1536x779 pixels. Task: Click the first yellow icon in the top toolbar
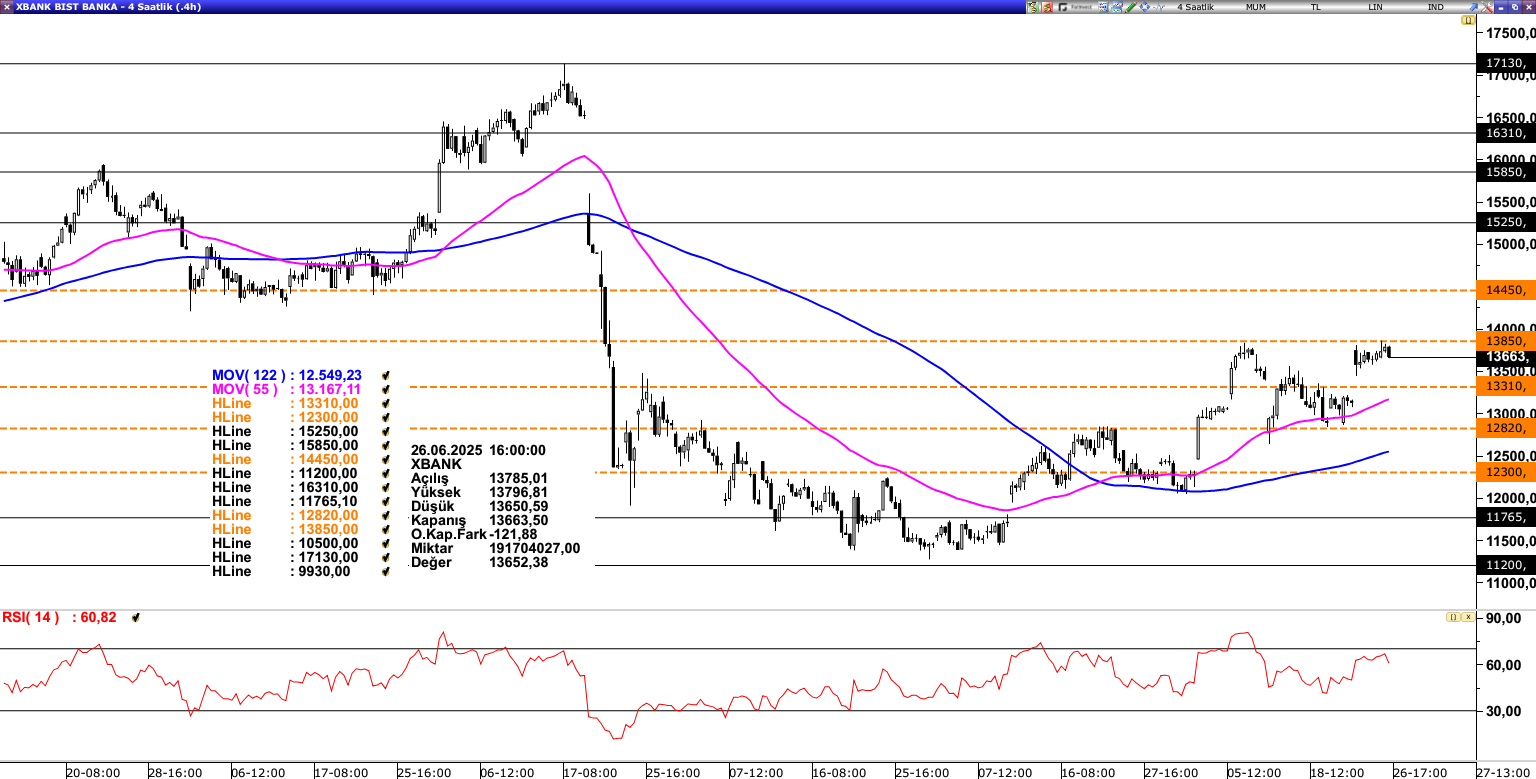(1033, 7)
